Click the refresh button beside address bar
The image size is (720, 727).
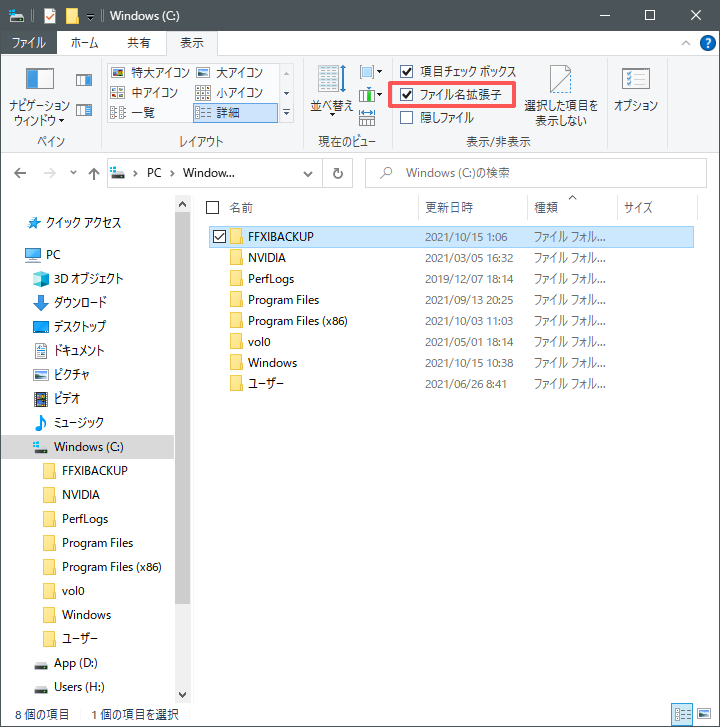point(338,173)
